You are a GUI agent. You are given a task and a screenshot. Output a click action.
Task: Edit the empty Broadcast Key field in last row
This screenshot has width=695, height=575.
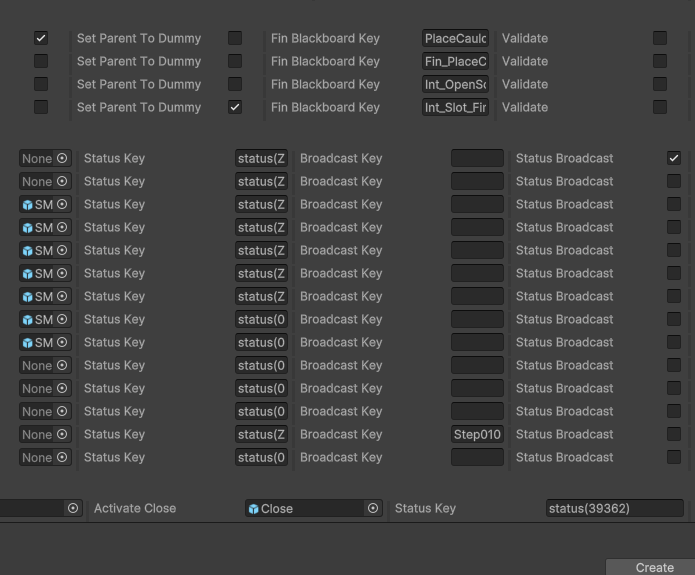(x=477, y=458)
